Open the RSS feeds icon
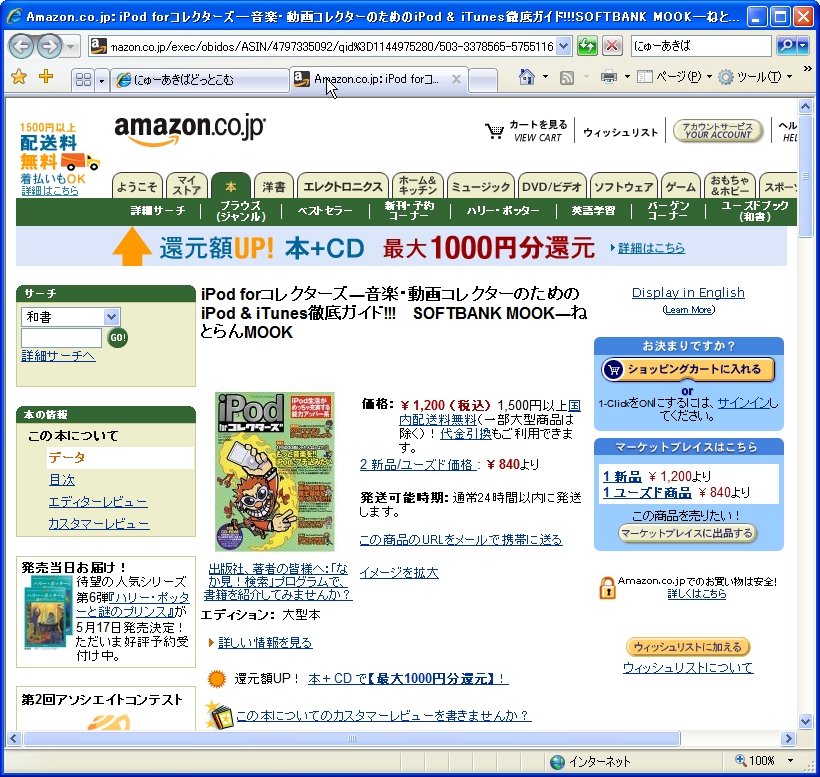Image resolution: width=820 pixels, height=777 pixels. [x=567, y=77]
